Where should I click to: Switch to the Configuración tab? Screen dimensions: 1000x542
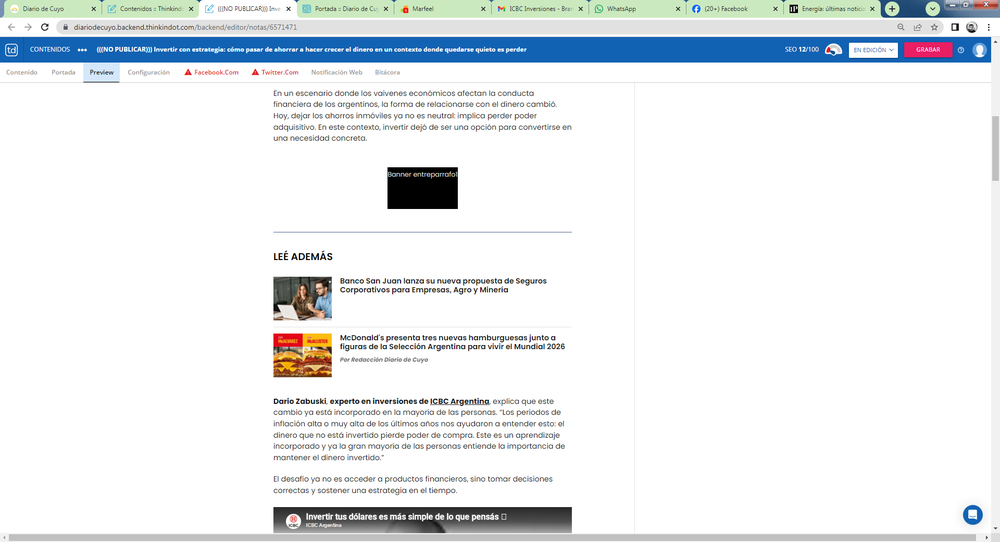coord(148,72)
